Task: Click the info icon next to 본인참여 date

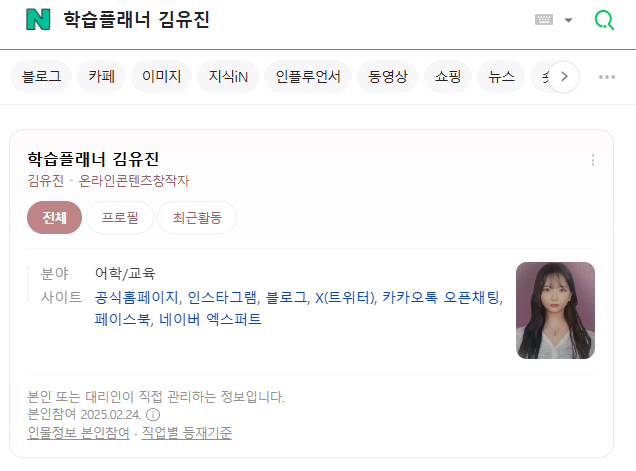Action: tap(153, 415)
